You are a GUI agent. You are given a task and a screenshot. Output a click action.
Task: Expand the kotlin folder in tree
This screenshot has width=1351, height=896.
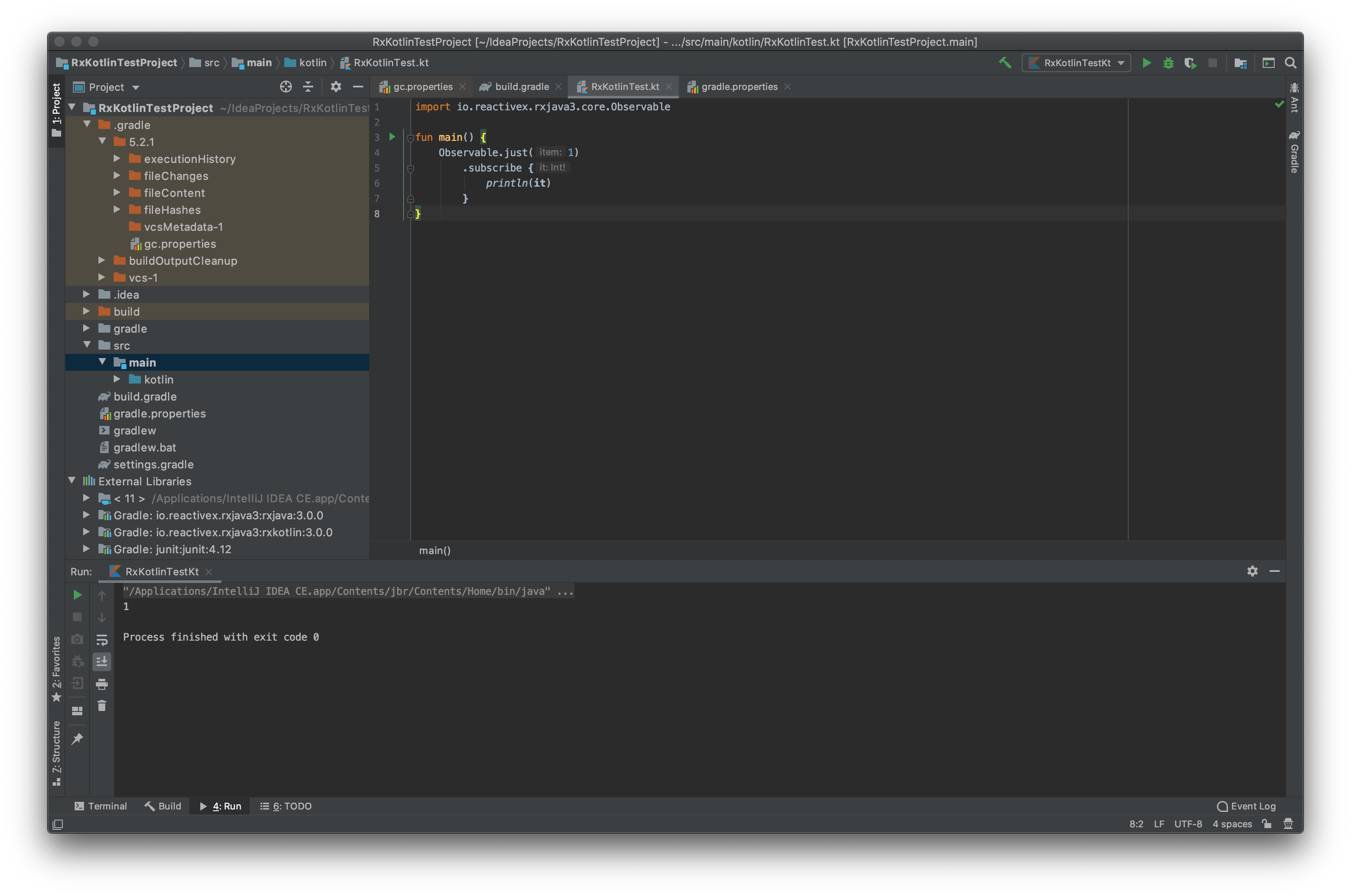[117, 379]
